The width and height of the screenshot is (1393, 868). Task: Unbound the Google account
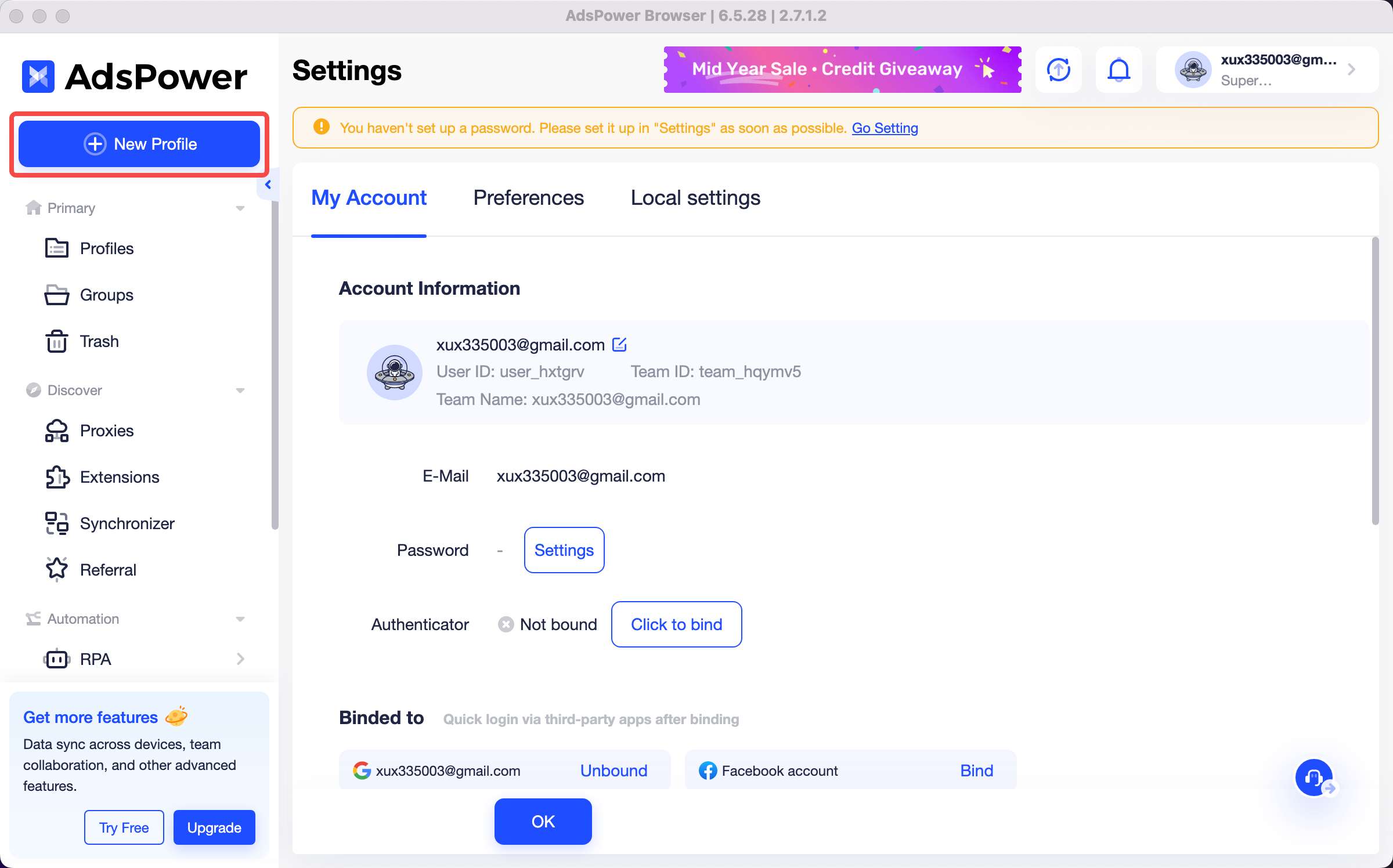pyautogui.click(x=614, y=771)
